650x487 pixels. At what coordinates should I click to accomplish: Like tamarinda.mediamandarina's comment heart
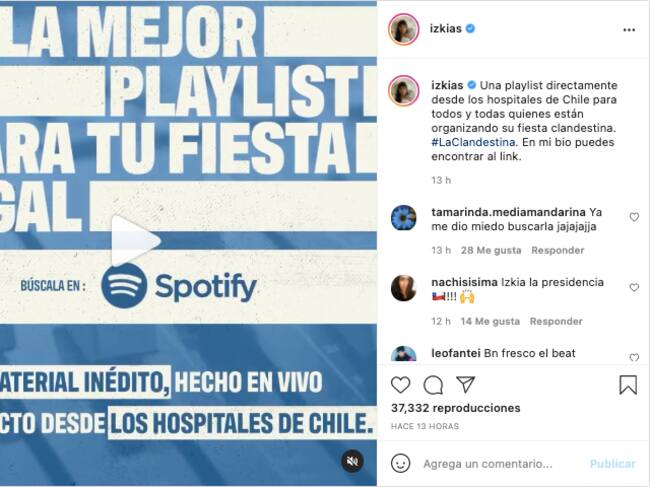[634, 217]
